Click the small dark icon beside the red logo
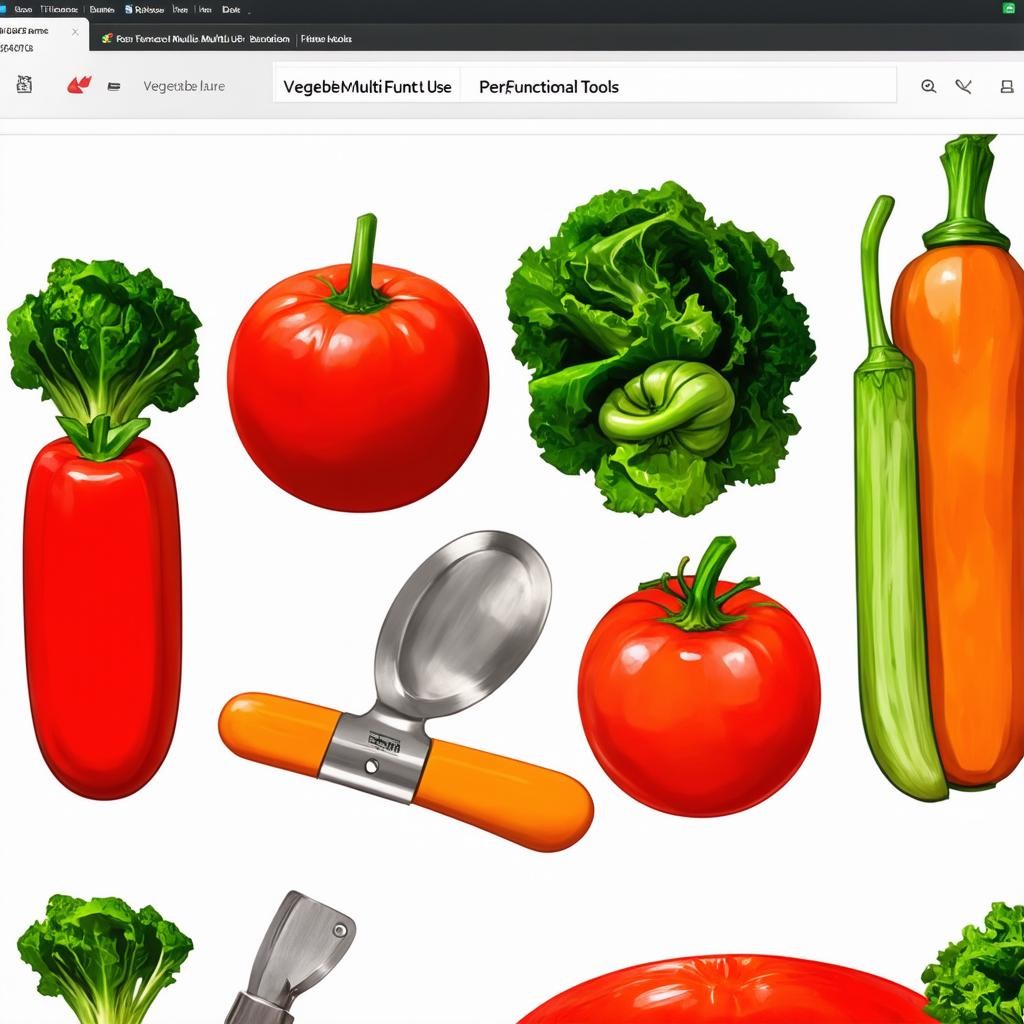 pyautogui.click(x=113, y=87)
